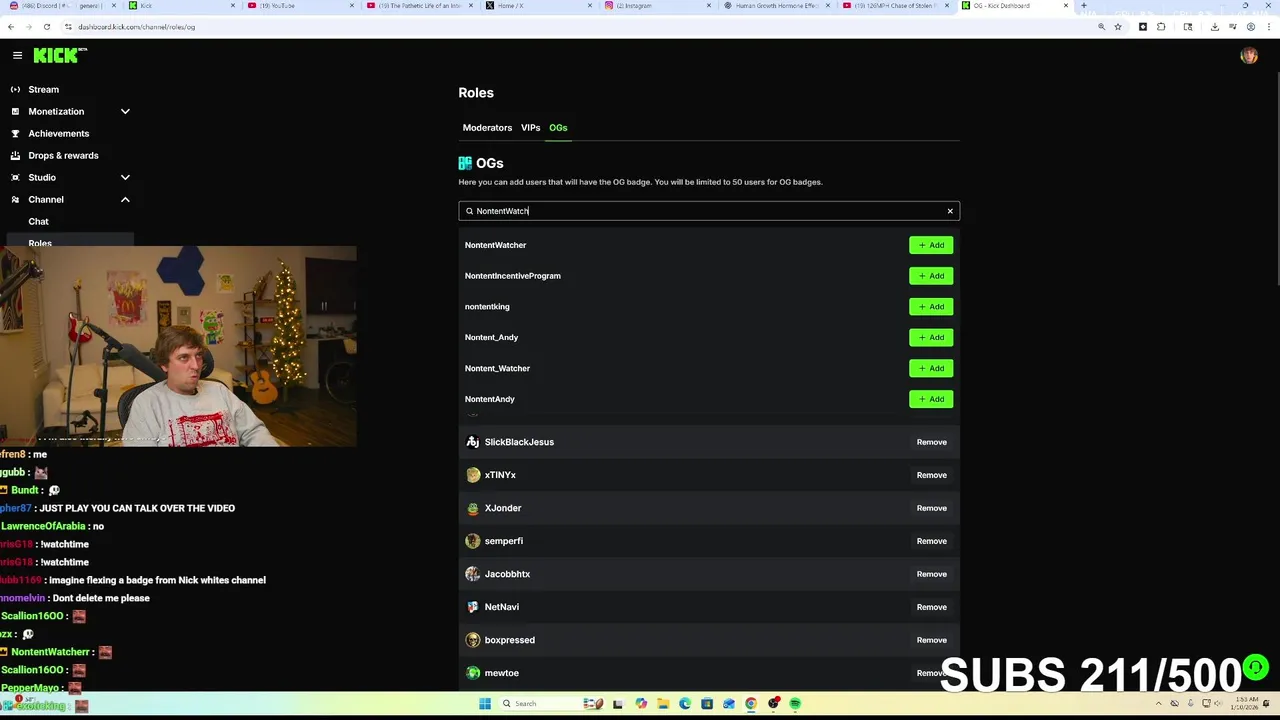Open the browser extensions puzzle icon
The width and height of the screenshot is (1280, 720).
(x=1161, y=27)
